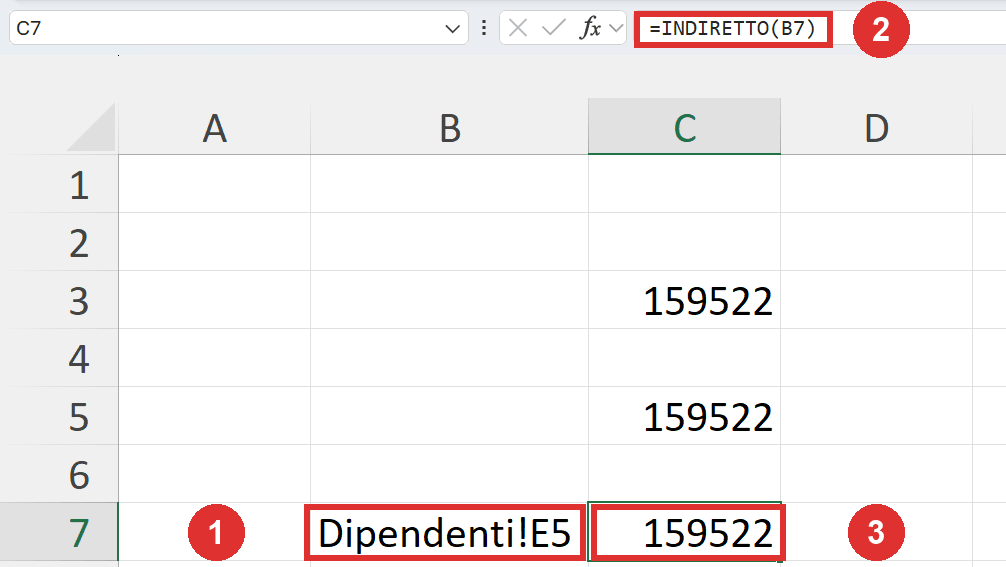Click the formula bar Enter checkmark icon
This screenshot has height=567, width=1006.
point(553,28)
